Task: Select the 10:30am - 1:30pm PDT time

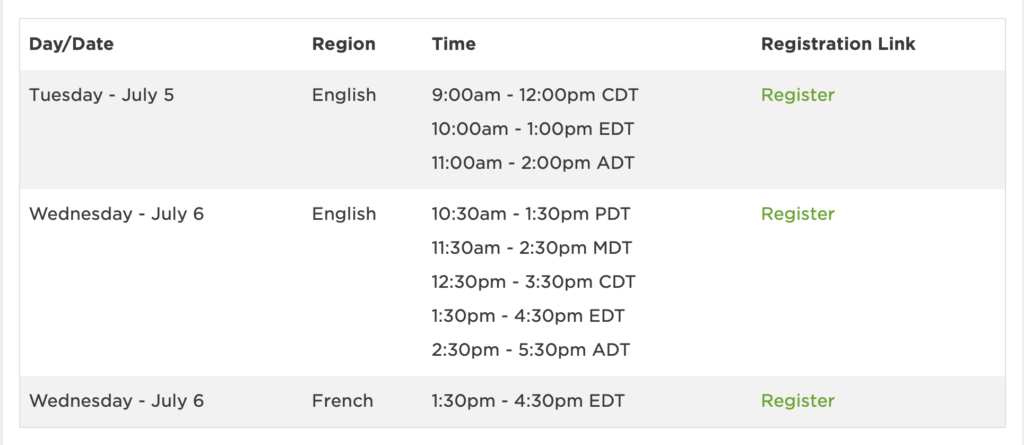Action: pos(531,214)
